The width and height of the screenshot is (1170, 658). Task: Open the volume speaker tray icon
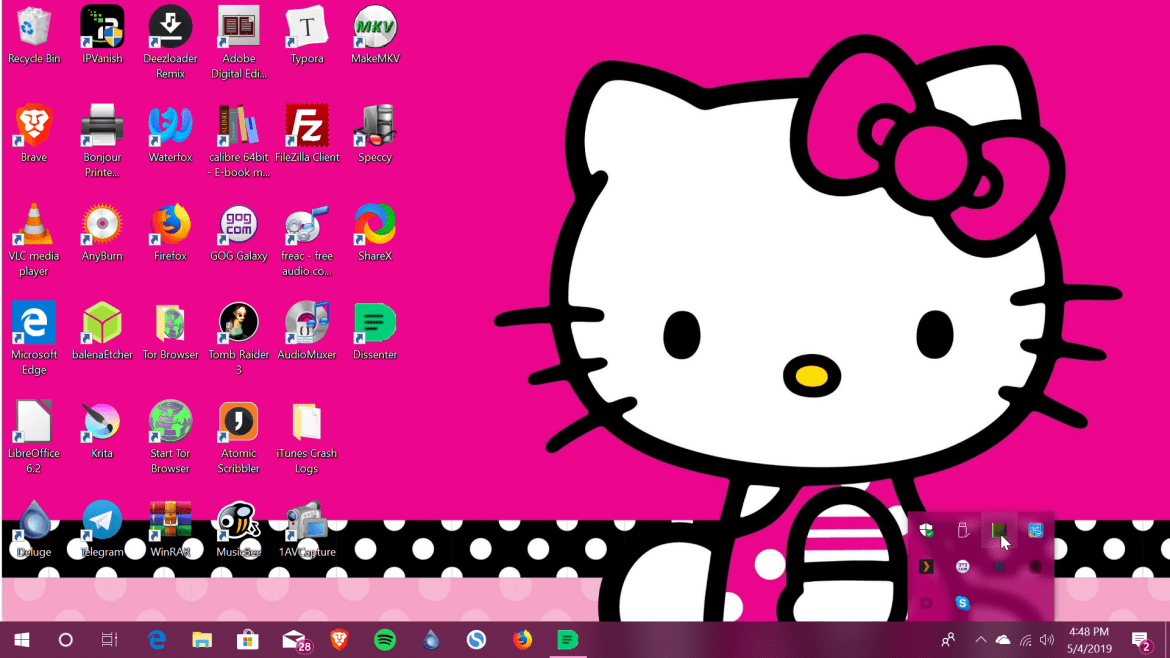click(x=1047, y=640)
